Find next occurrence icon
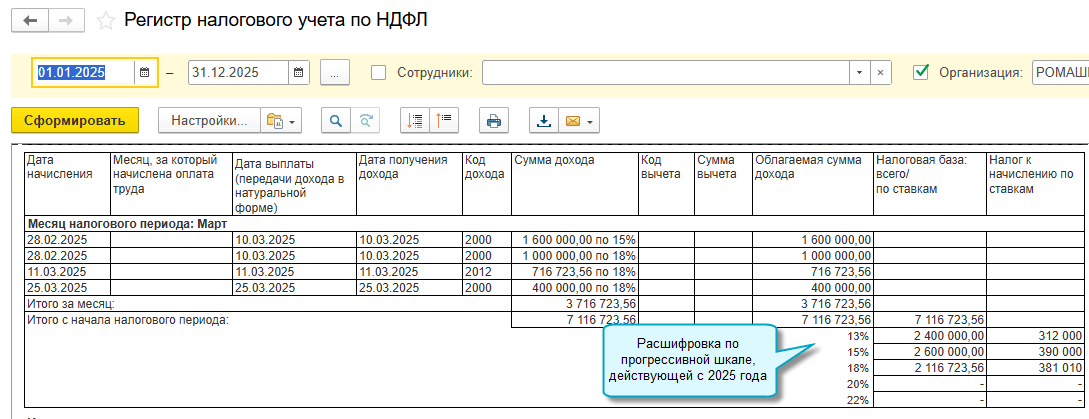The width and height of the screenshot is (1089, 419). (365, 120)
